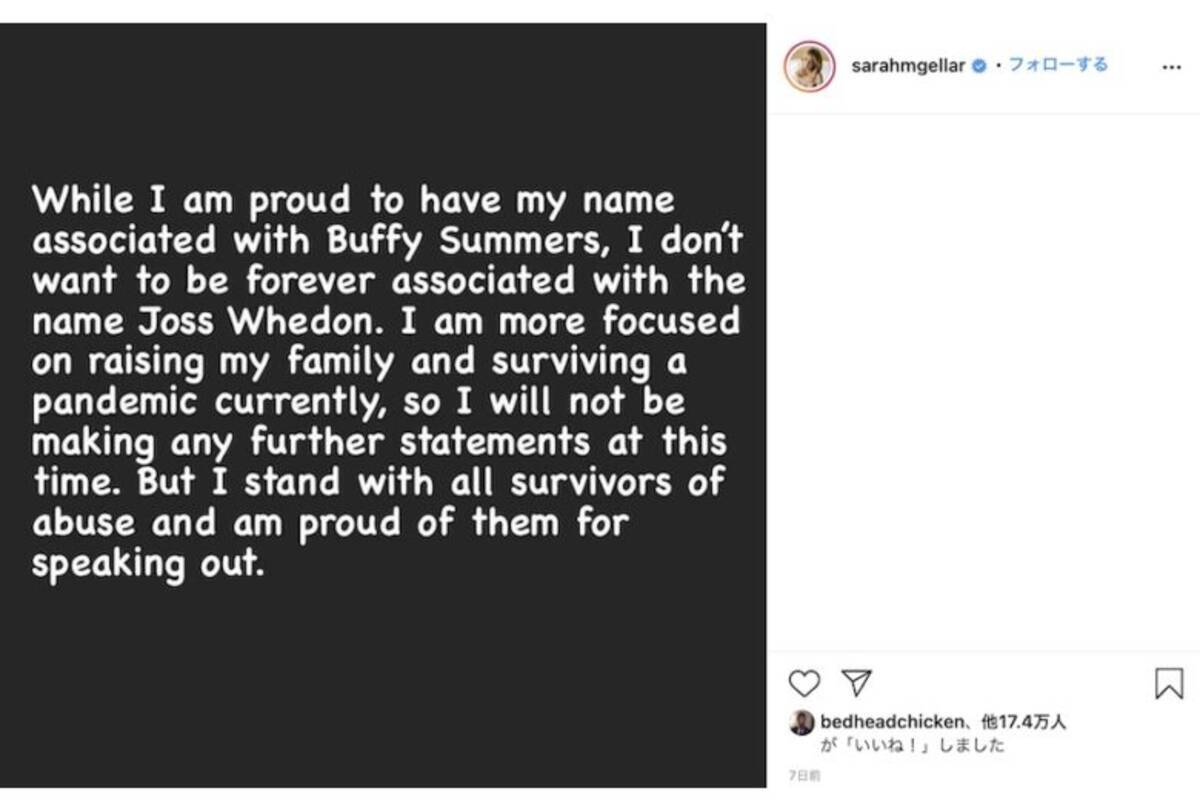Open the three-dot more options menu
Screen dimensions: 1200x811
point(1171,67)
